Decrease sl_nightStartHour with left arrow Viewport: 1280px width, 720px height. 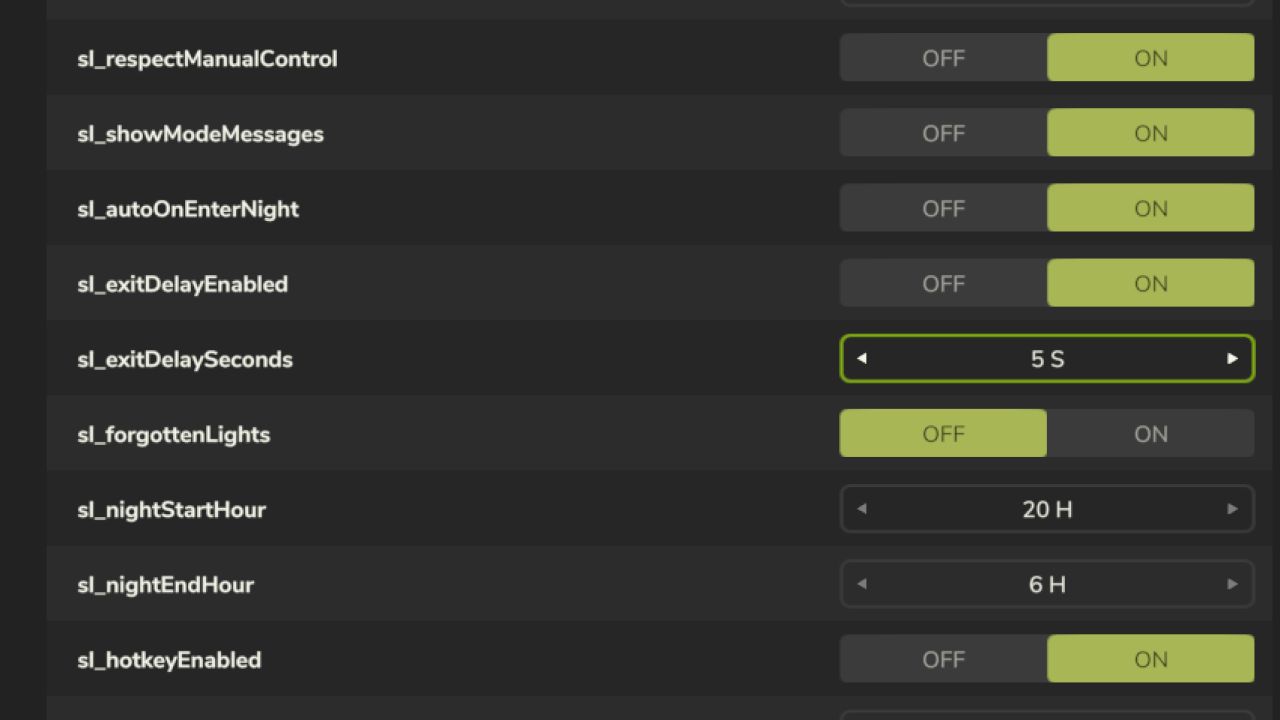pyautogui.click(x=862, y=509)
